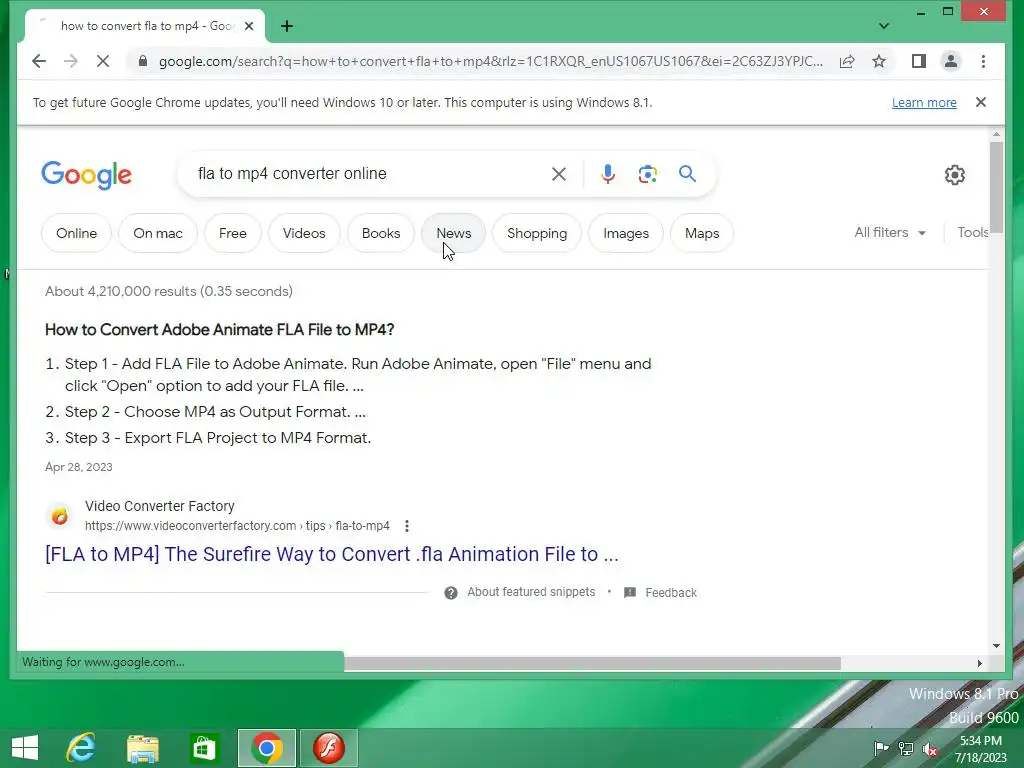Open the muted volume tray icon

tap(930, 749)
